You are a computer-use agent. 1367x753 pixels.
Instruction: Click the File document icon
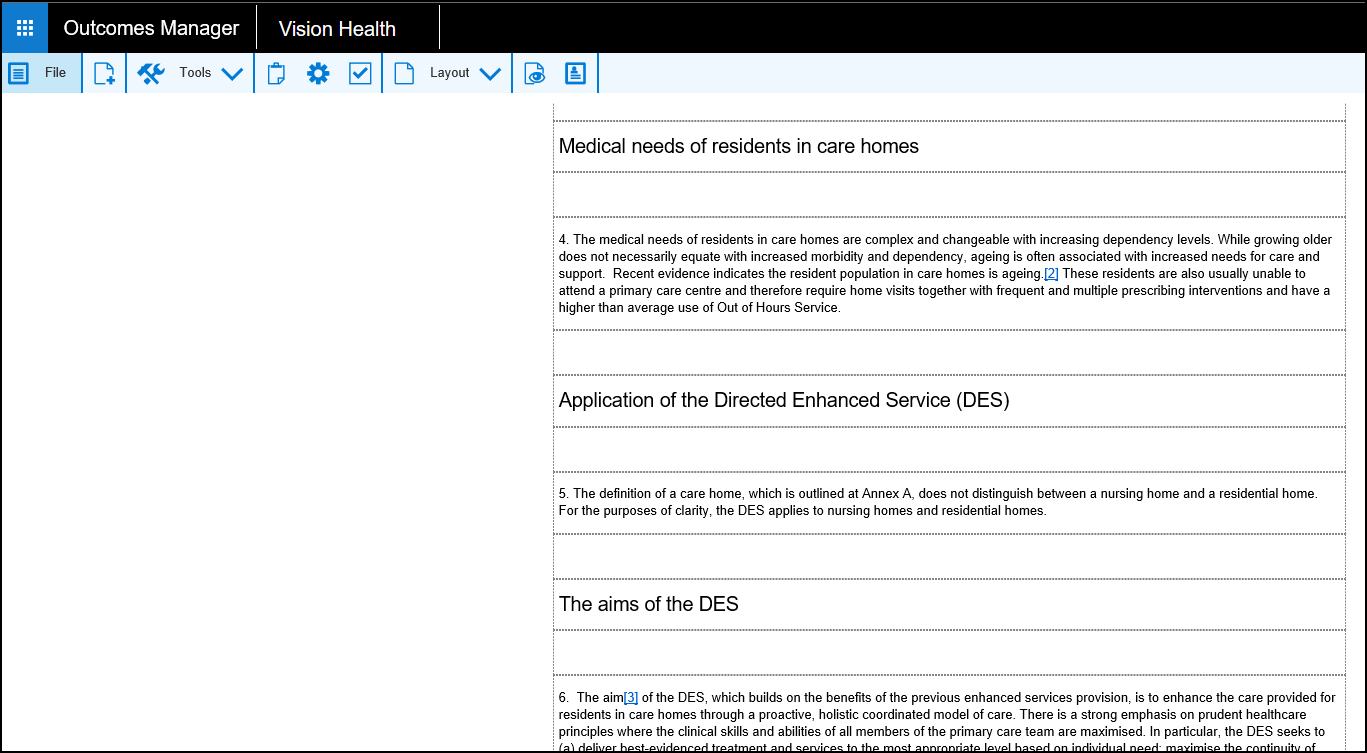coord(19,73)
